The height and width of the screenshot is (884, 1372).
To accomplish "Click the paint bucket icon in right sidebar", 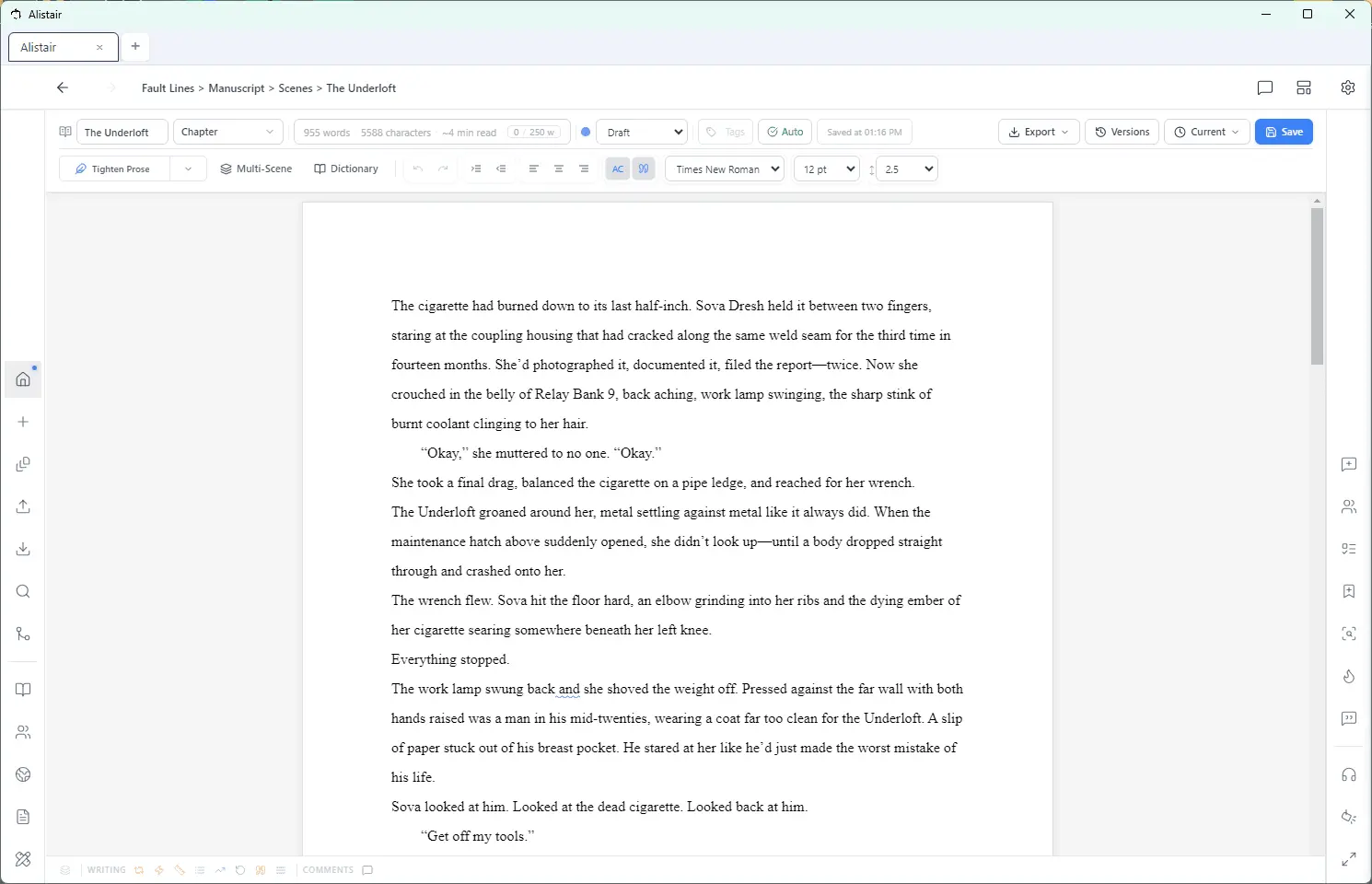I will click(1349, 817).
